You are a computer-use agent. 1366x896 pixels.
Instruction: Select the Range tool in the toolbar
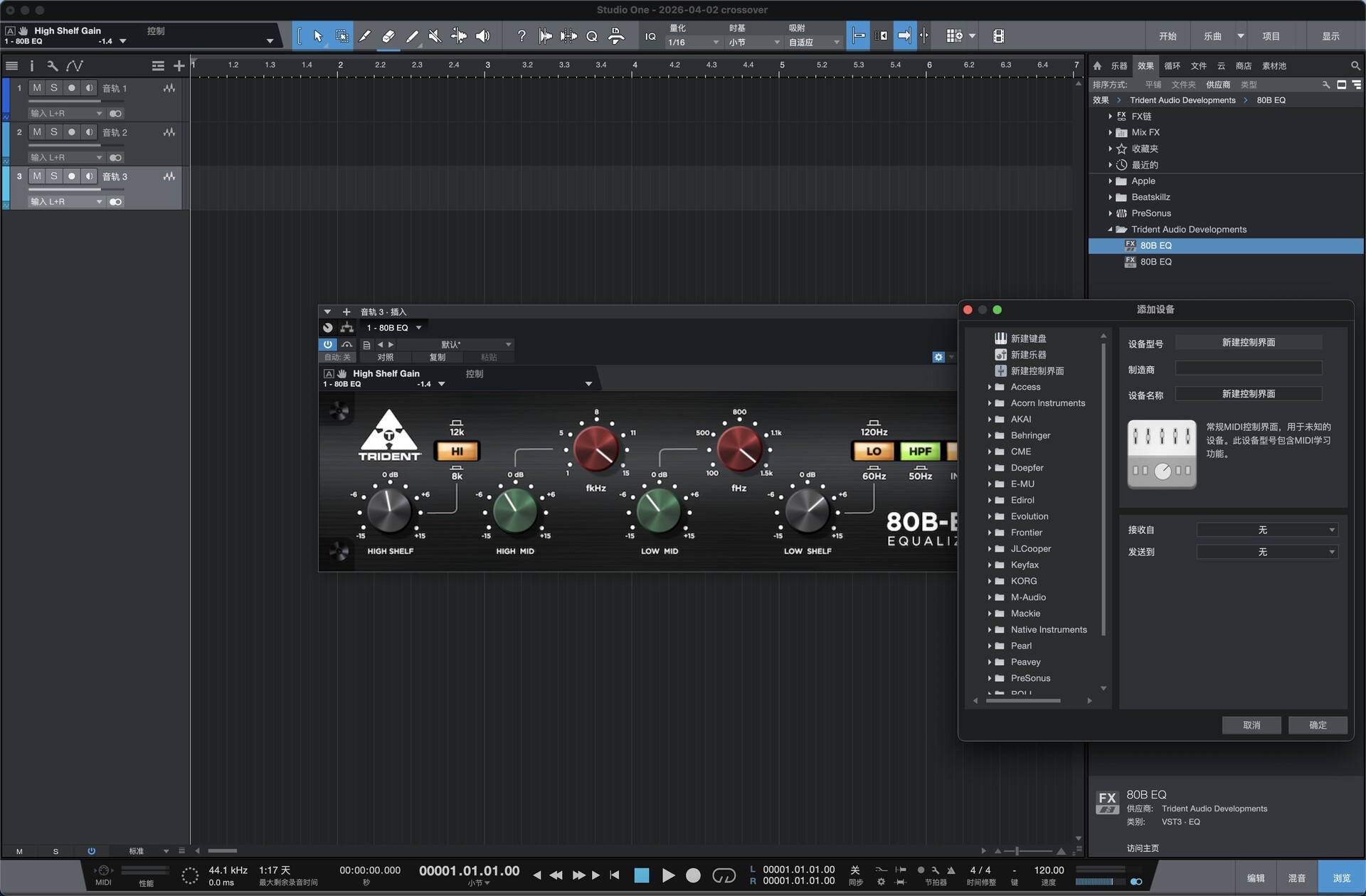pyautogui.click(x=341, y=36)
